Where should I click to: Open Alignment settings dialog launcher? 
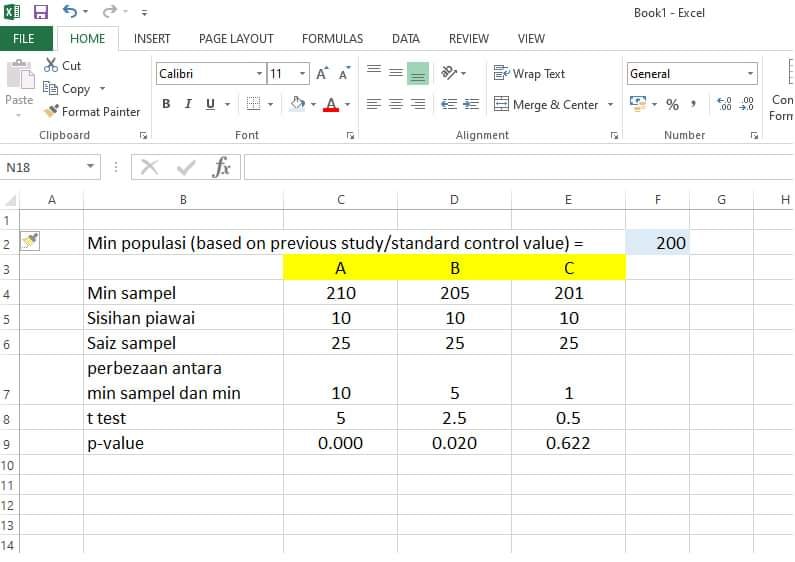614,135
